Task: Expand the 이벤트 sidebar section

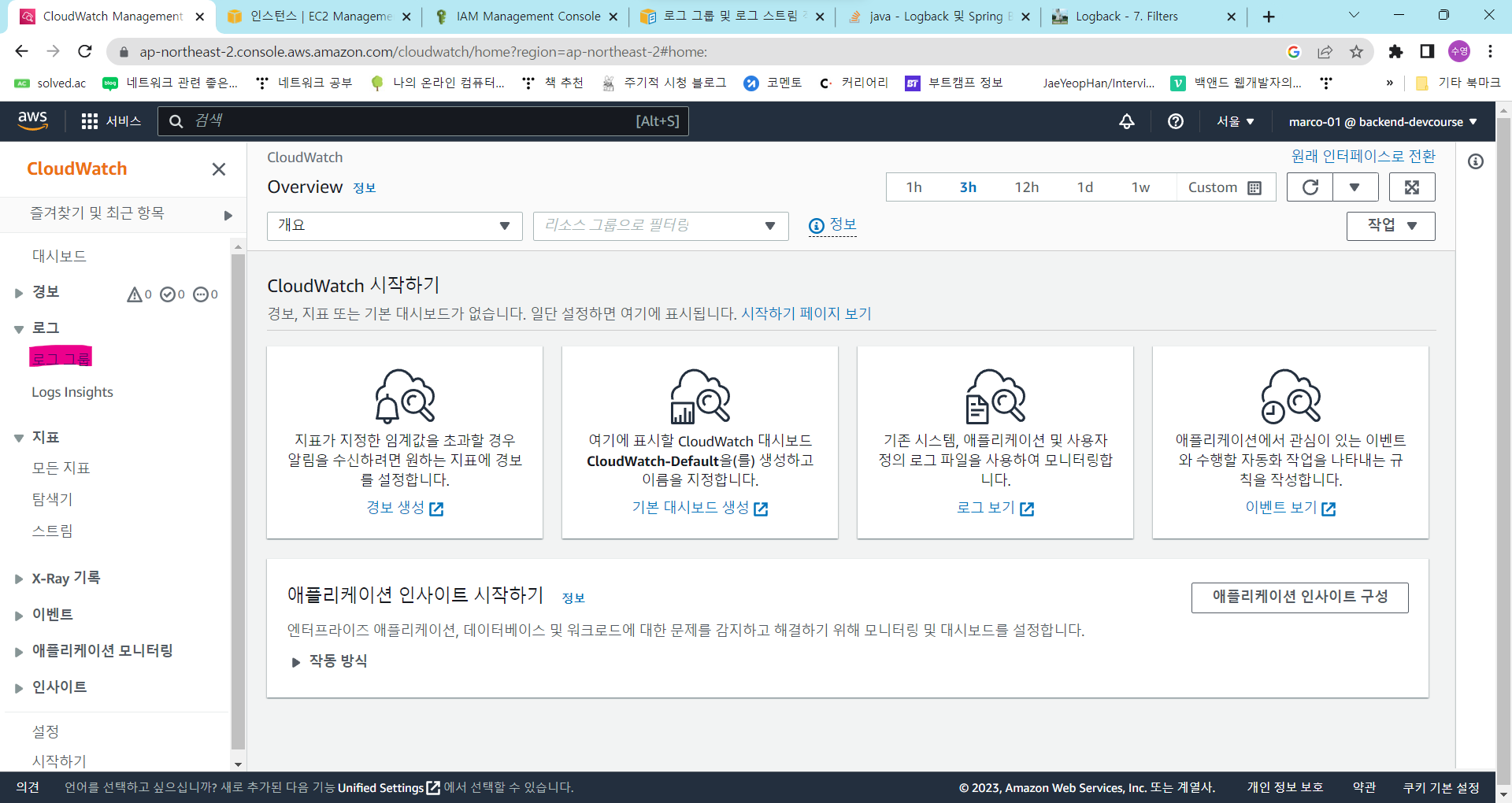Action: [19, 616]
